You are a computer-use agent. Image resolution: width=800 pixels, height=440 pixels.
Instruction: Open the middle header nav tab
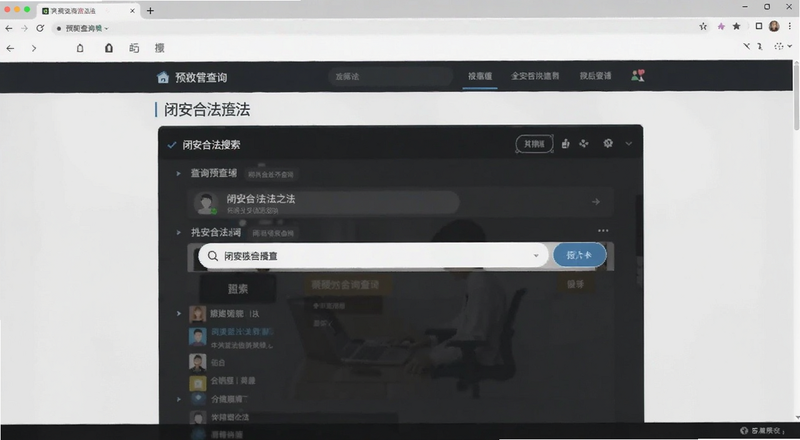(x=535, y=76)
